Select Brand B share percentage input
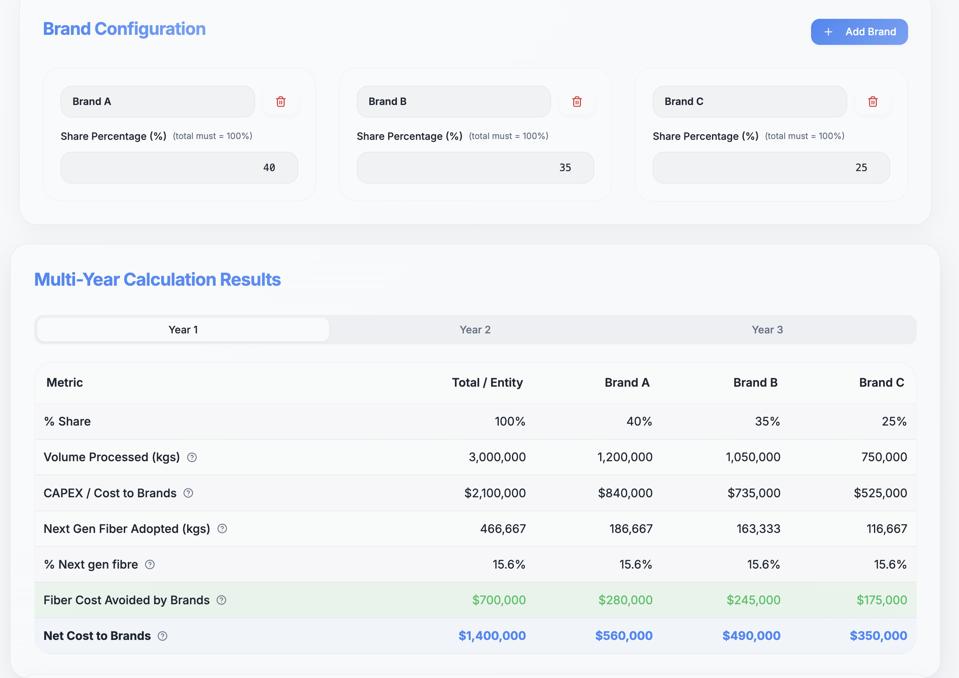 [x=475, y=168]
